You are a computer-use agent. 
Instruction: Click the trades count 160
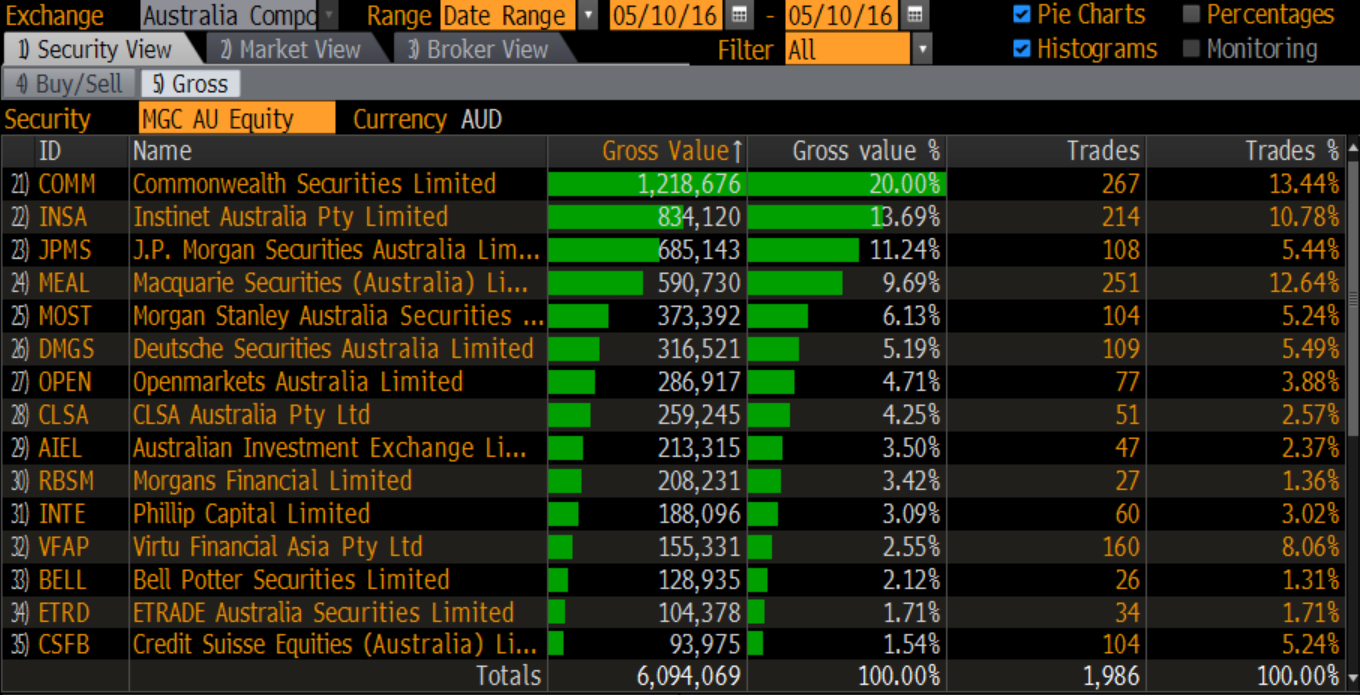(x=1120, y=547)
